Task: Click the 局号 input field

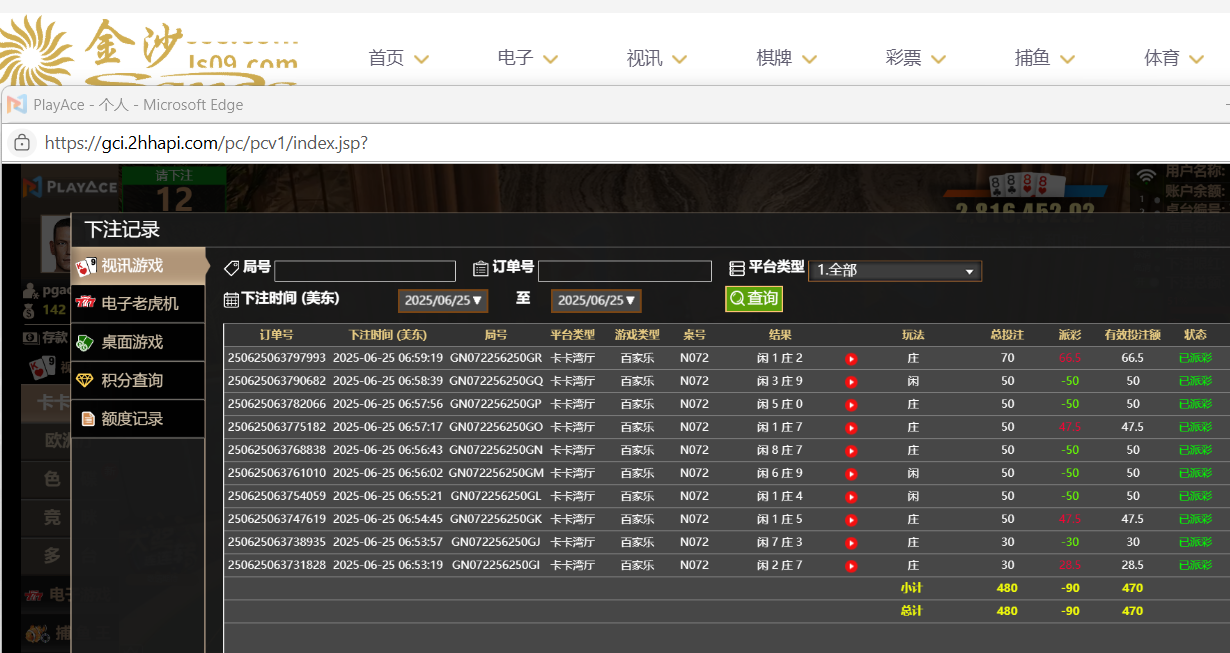Action: [x=365, y=271]
